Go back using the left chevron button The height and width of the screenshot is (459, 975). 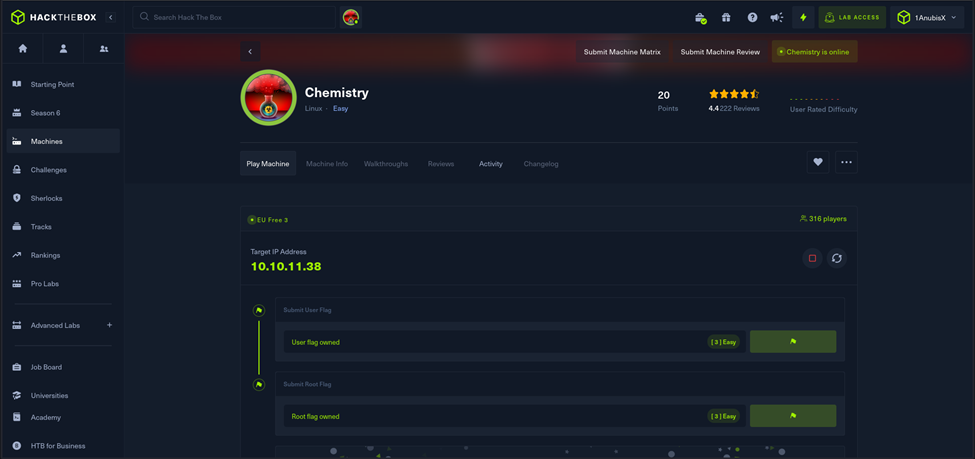click(x=251, y=52)
